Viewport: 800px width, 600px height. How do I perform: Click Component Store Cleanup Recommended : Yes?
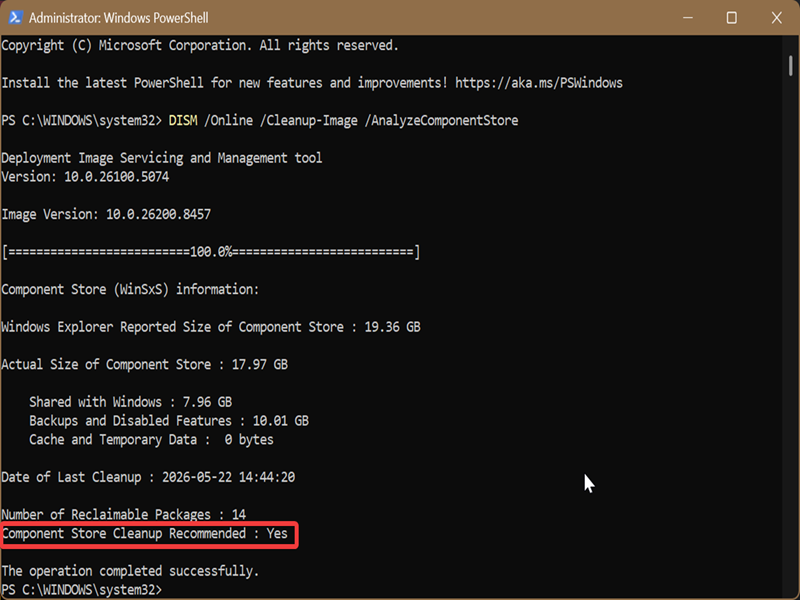coord(144,534)
